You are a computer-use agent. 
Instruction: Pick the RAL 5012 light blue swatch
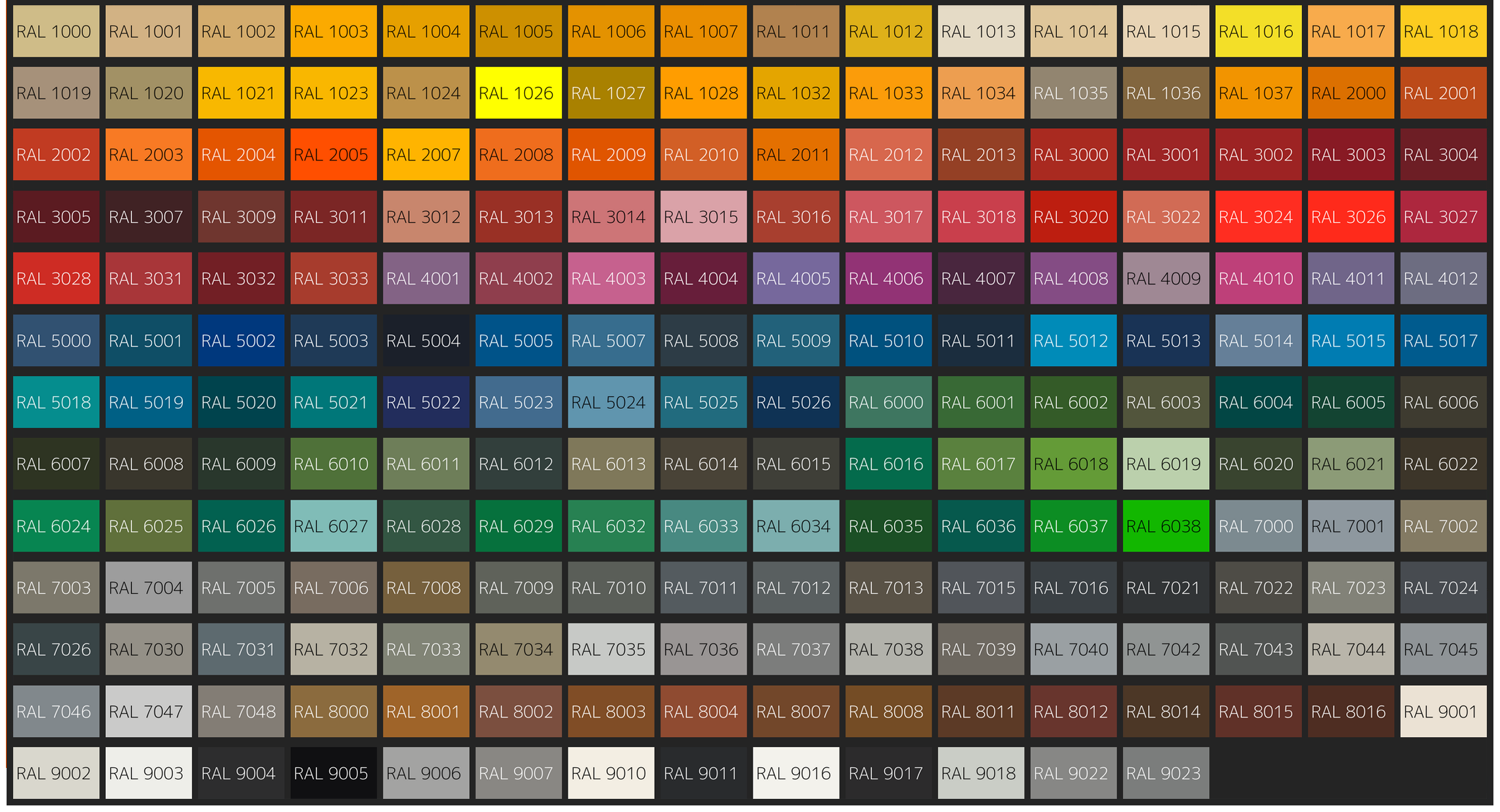point(1073,340)
